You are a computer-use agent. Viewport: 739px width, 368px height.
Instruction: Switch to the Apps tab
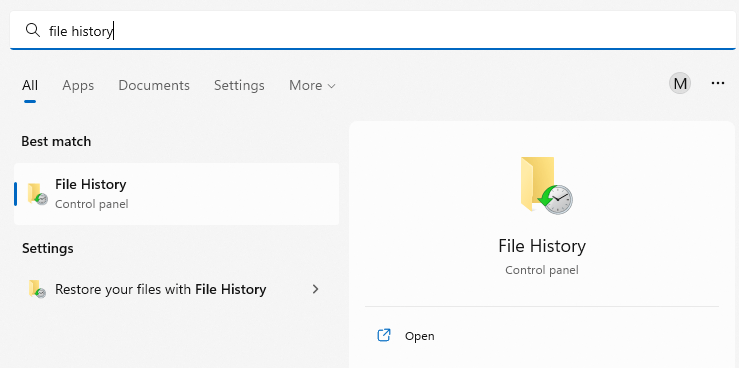click(x=78, y=85)
